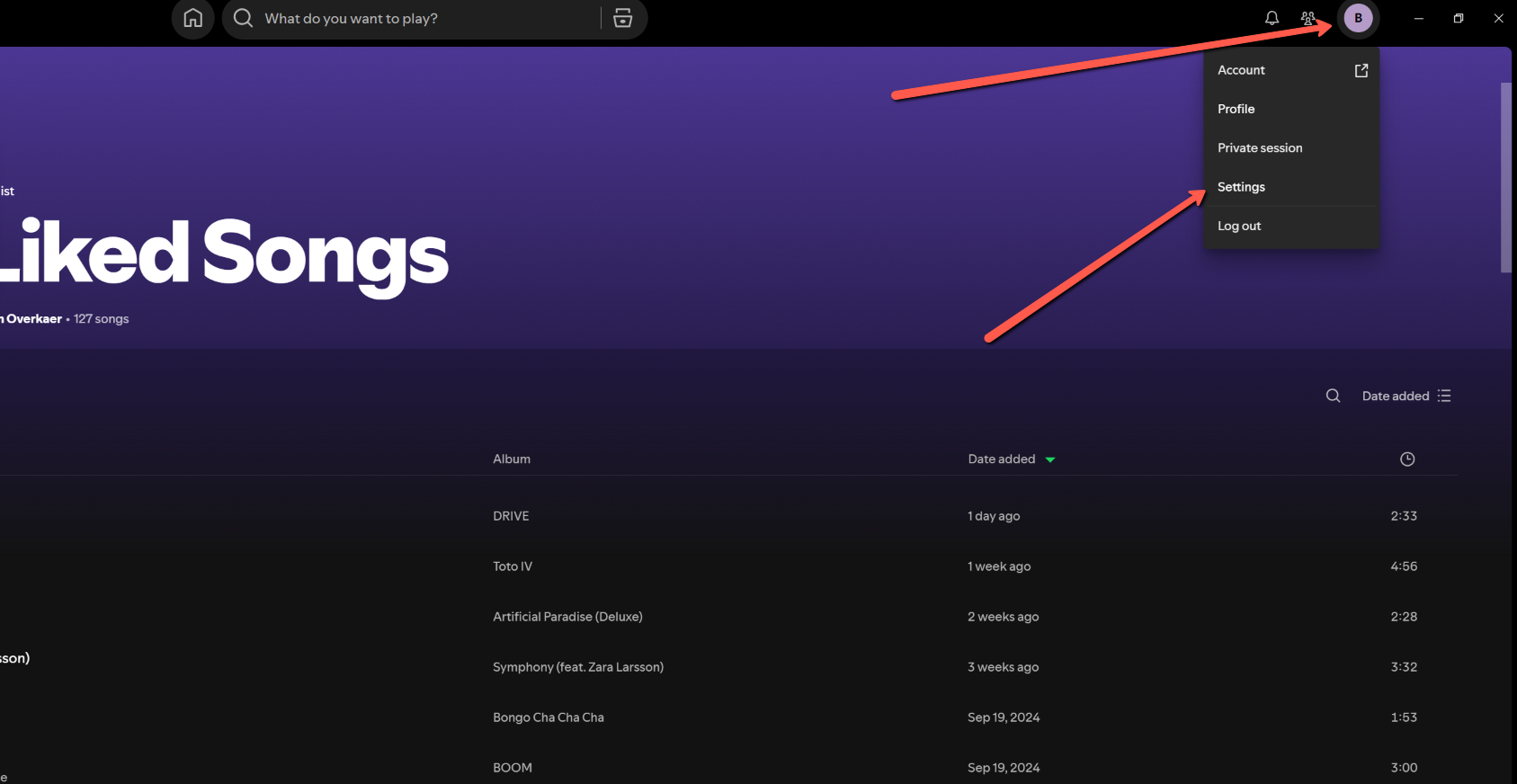
Task: Open the notifications bell icon
Action: click(x=1272, y=18)
